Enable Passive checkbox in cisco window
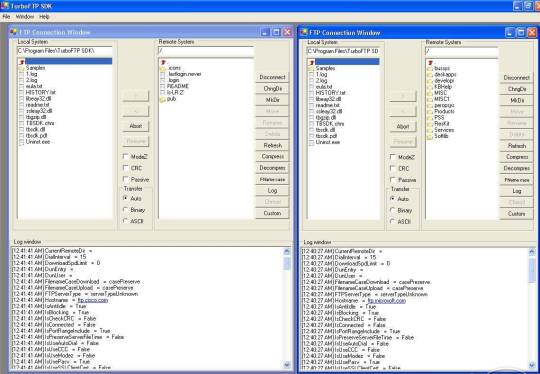This screenshot has width=540, height=374. 126,179
